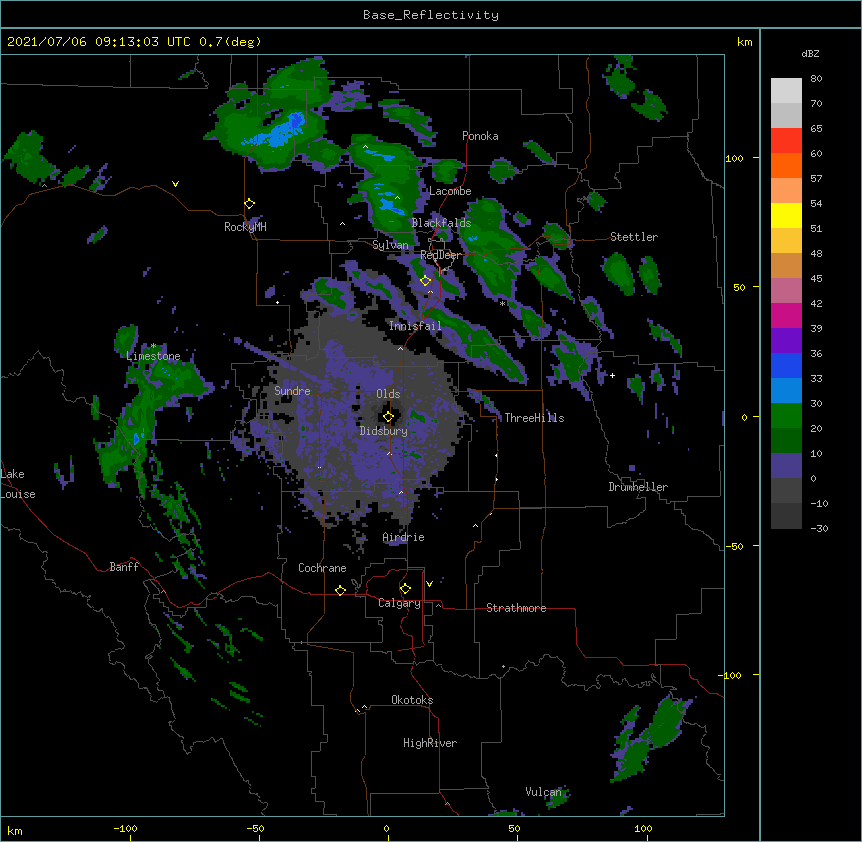This screenshot has width=862, height=842.
Task: Click the HighRiver label
Action: (x=430, y=743)
